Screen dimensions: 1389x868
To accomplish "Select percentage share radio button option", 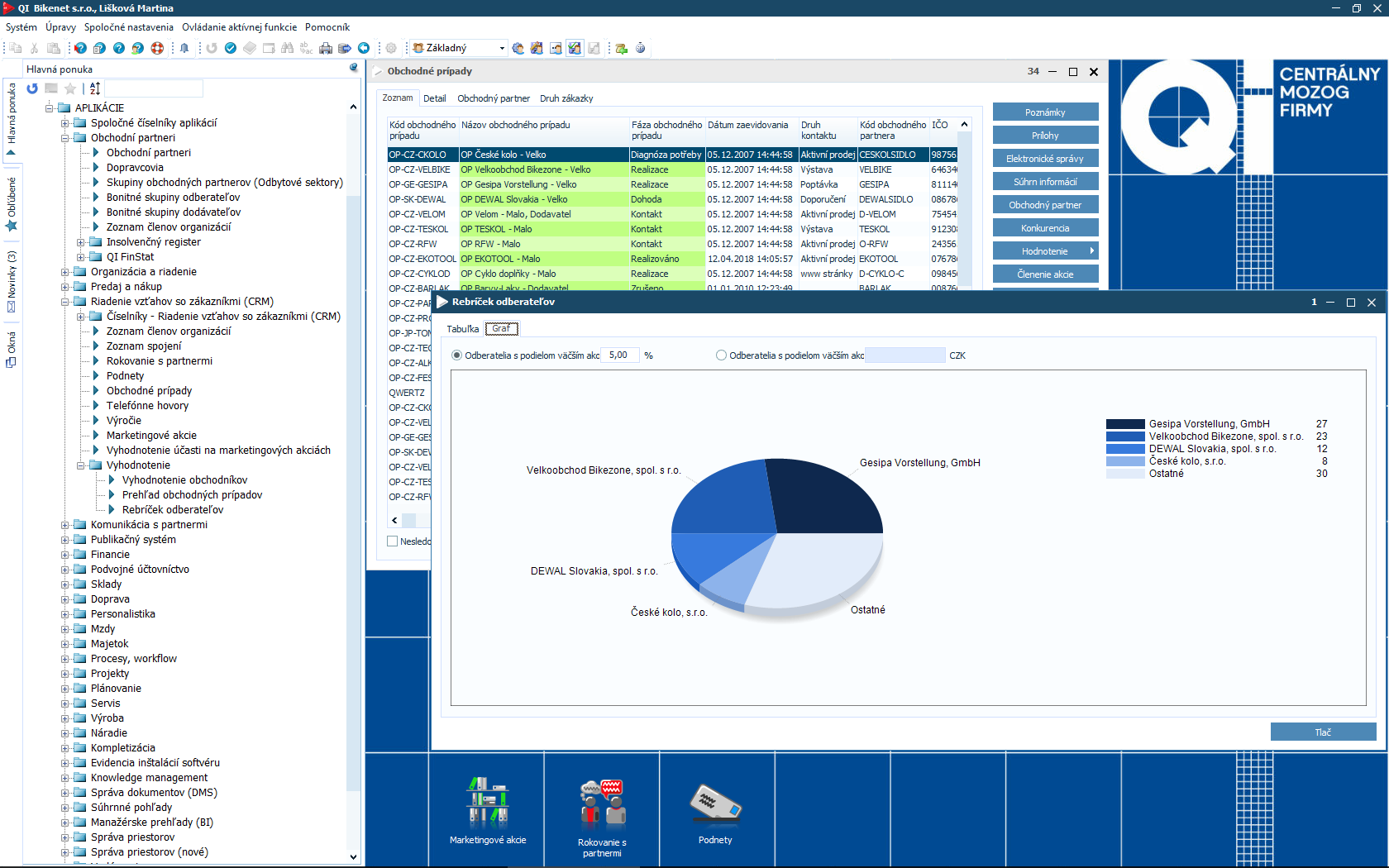I will pyautogui.click(x=457, y=355).
